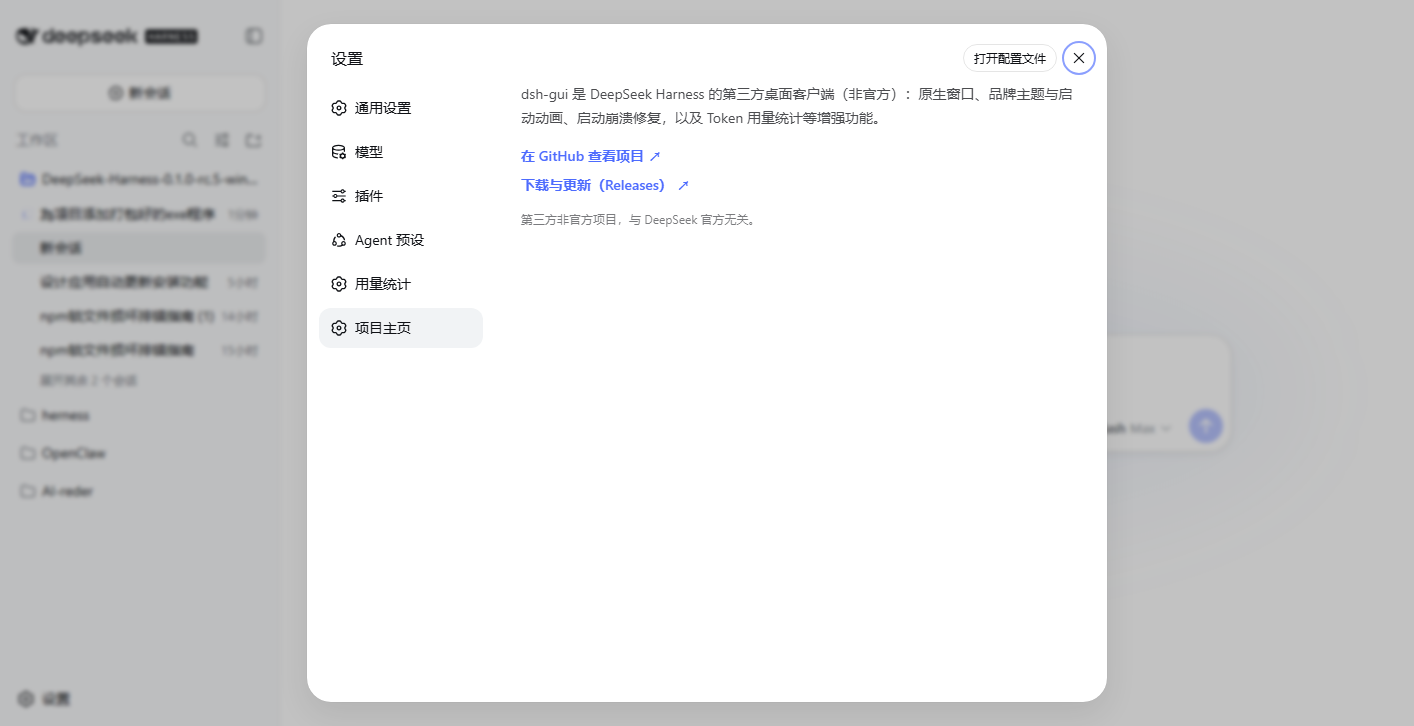Image resolution: width=1414 pixels, height=726 pixels.
Task: Click the 第三方非官方项目 disclaimer text
Action: coord(639,219)
